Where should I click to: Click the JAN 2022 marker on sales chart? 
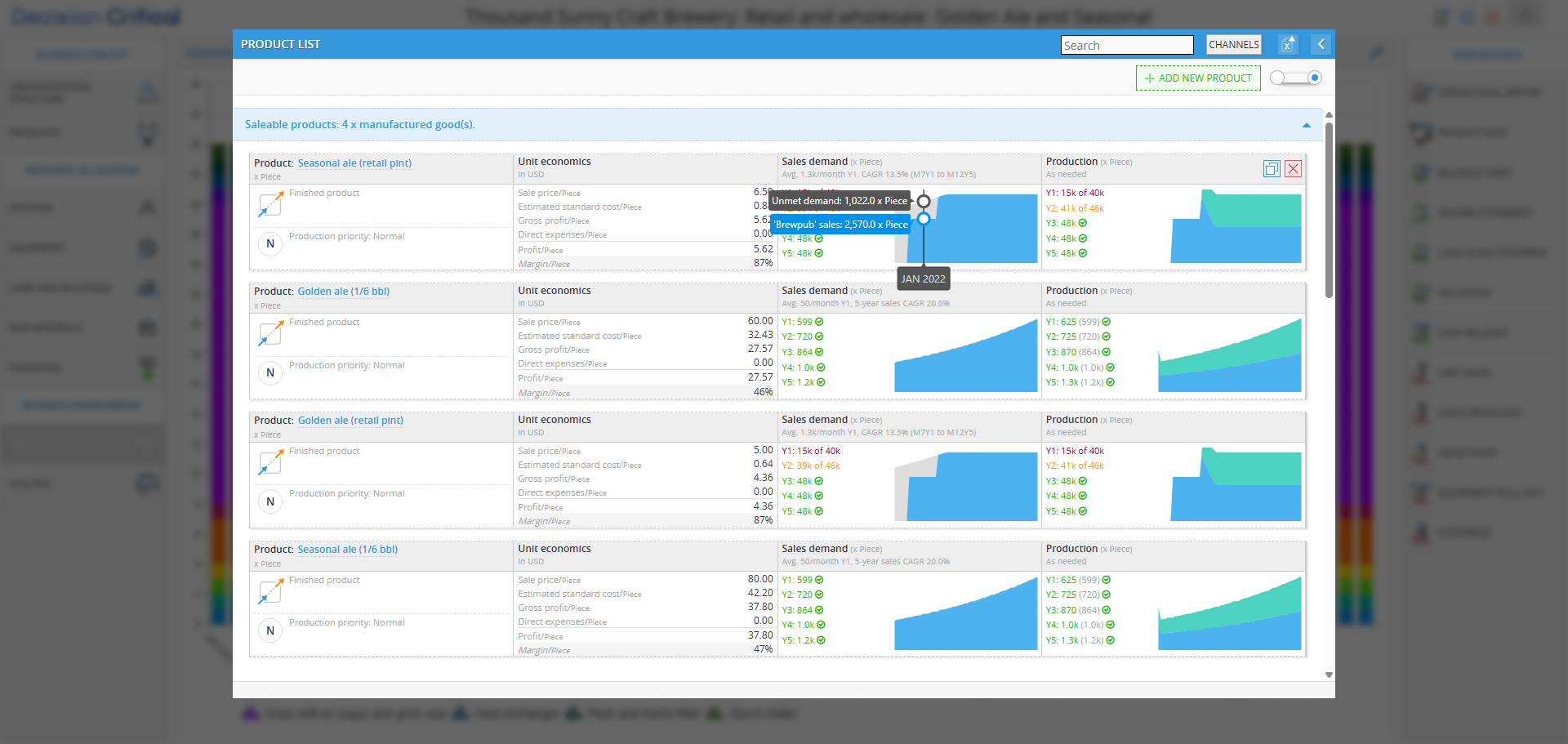pos(923,278)
